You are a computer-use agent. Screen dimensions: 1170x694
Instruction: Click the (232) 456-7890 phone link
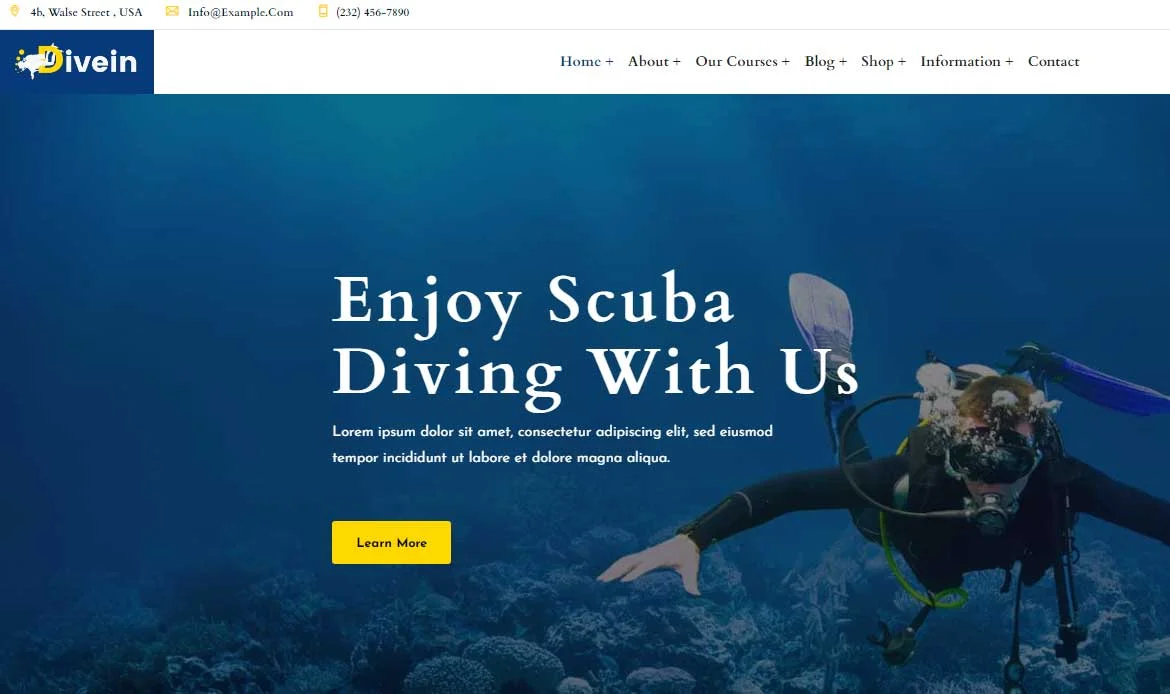point(372,12)
